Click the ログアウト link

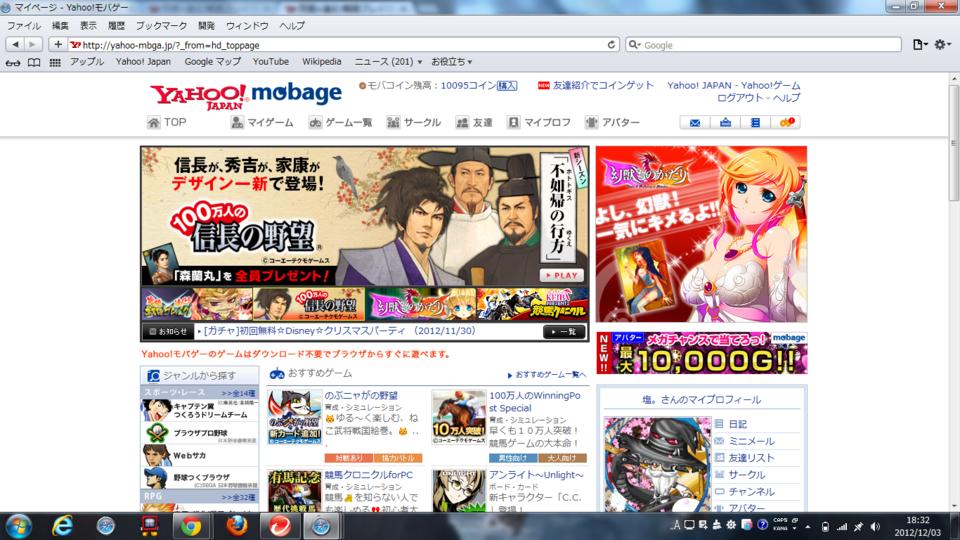740,98
